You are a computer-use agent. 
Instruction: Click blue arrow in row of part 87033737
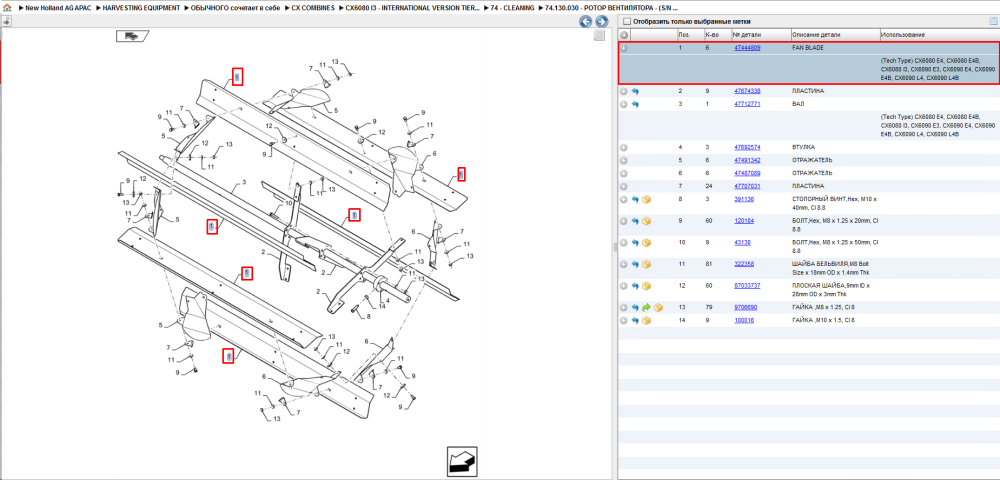pos(635,286)
